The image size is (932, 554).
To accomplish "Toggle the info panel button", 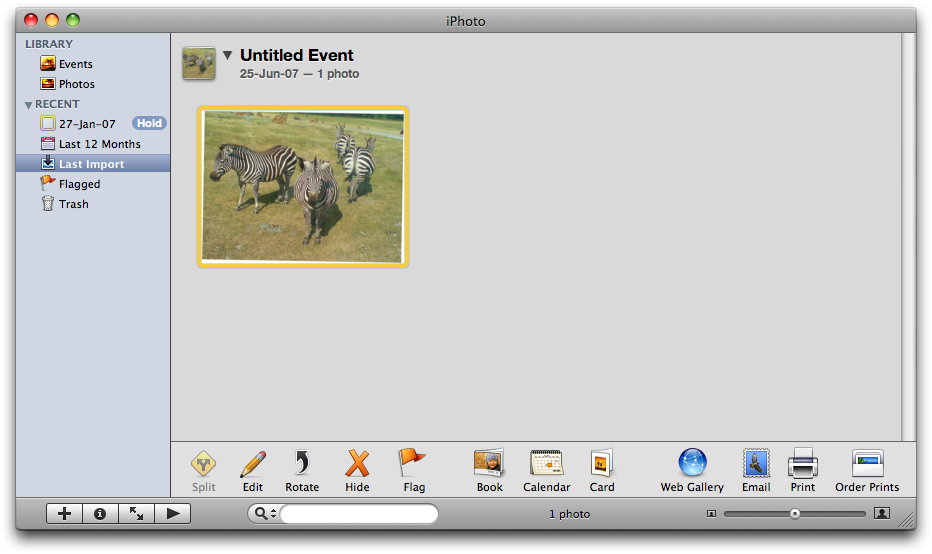I will point(100,514).
